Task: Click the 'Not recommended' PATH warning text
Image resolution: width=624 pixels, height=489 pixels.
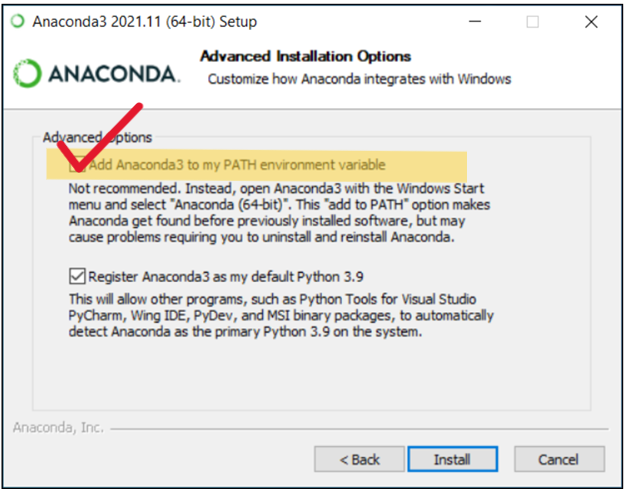Action: pos(279,212)
